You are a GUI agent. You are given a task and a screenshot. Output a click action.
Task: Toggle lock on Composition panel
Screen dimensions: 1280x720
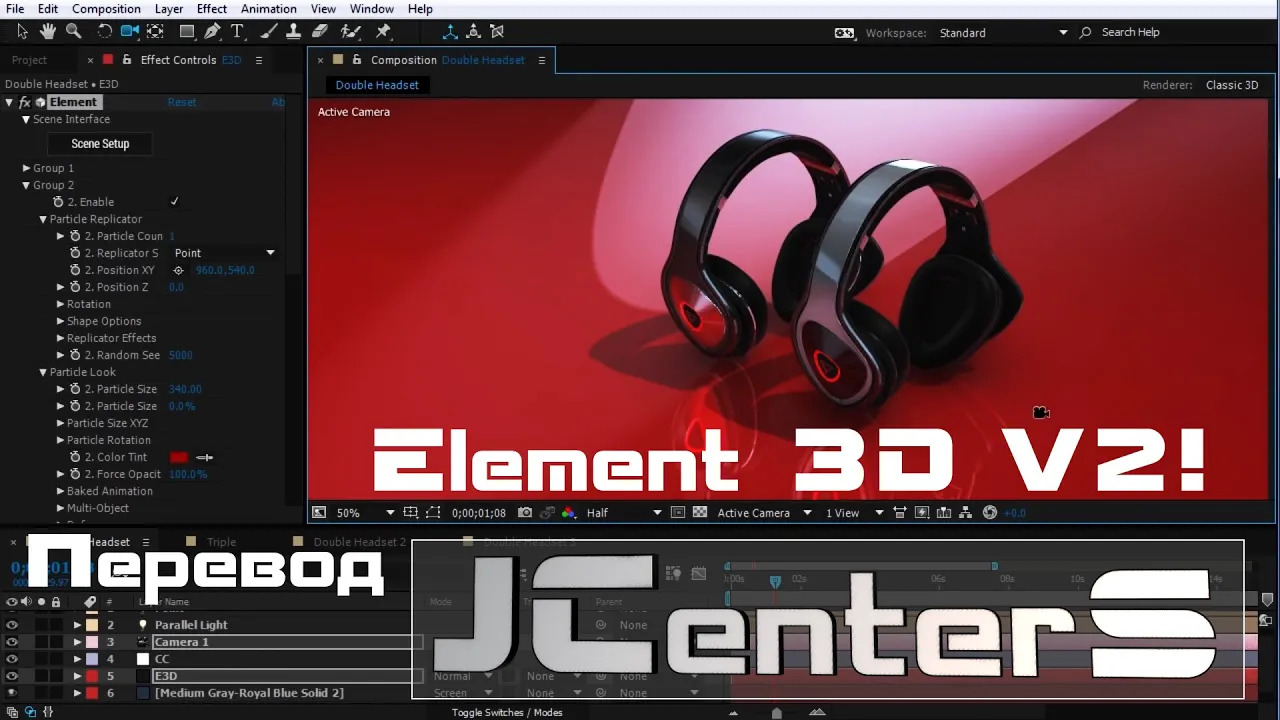click(357, 60)
